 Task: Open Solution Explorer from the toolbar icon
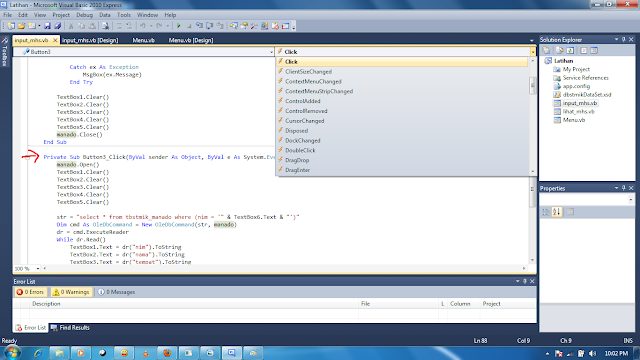(x=233, y=26)
